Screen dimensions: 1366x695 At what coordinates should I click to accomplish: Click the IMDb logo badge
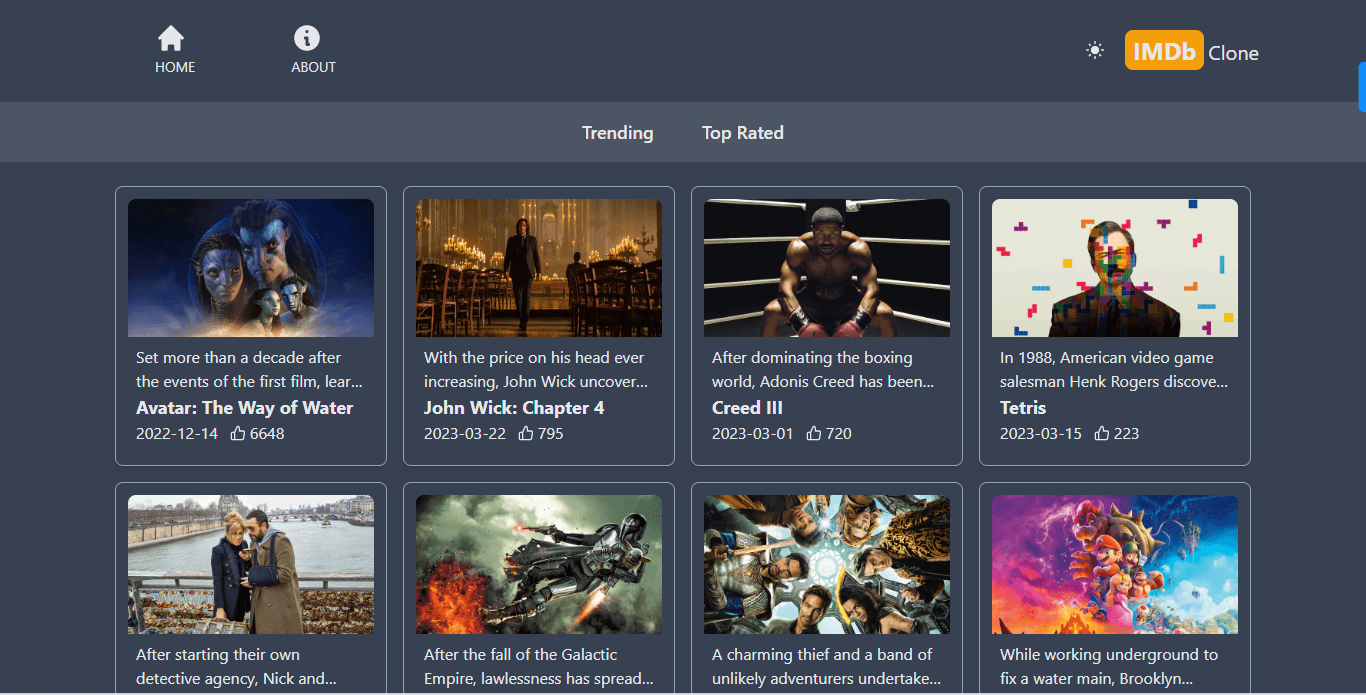[x=1164, y=50]
